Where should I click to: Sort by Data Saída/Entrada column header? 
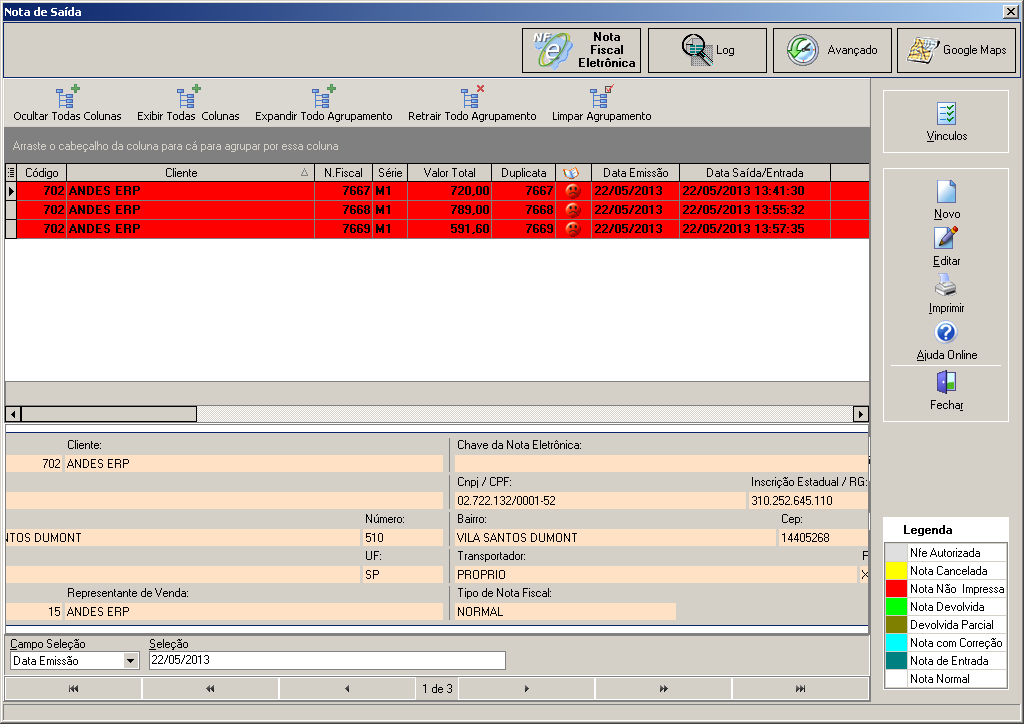[x=755, y=173]
